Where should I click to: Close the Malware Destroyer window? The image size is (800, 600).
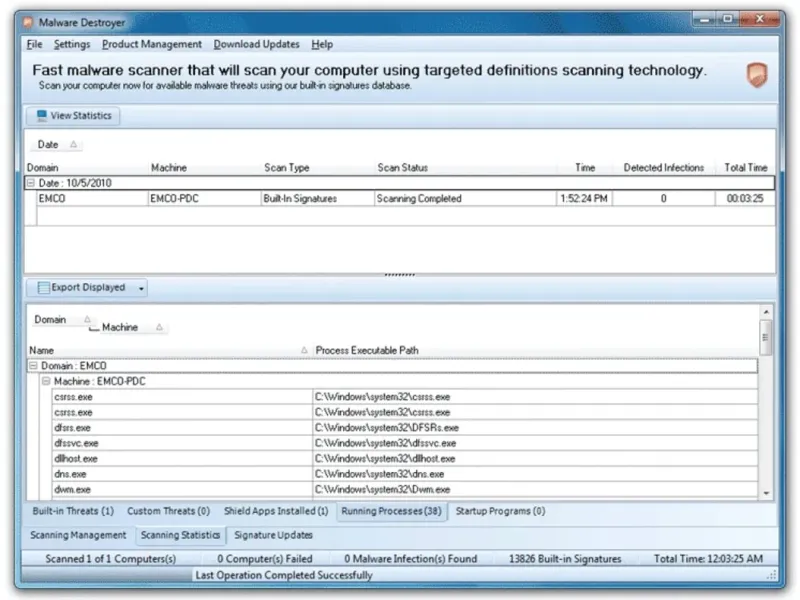coord(760,20)
